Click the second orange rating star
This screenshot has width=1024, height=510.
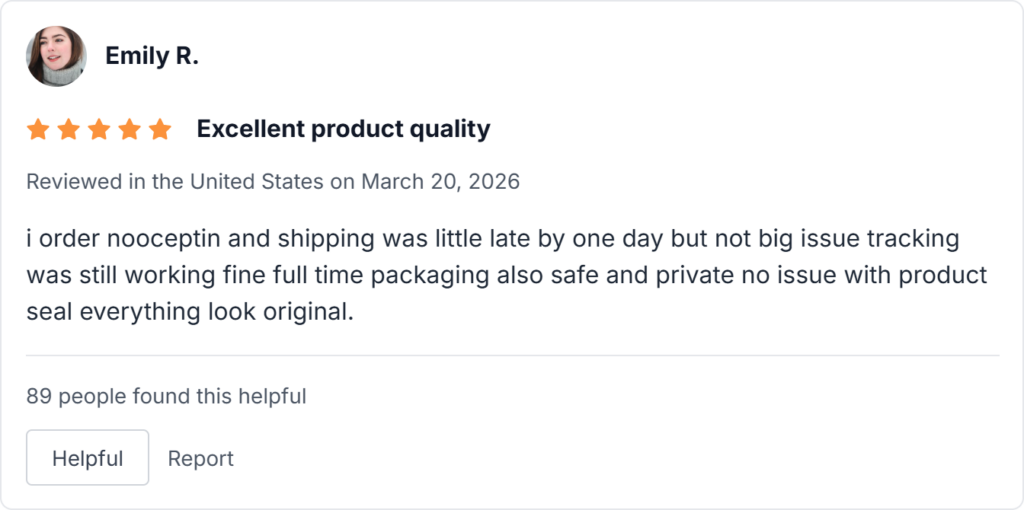coord(68,129)
